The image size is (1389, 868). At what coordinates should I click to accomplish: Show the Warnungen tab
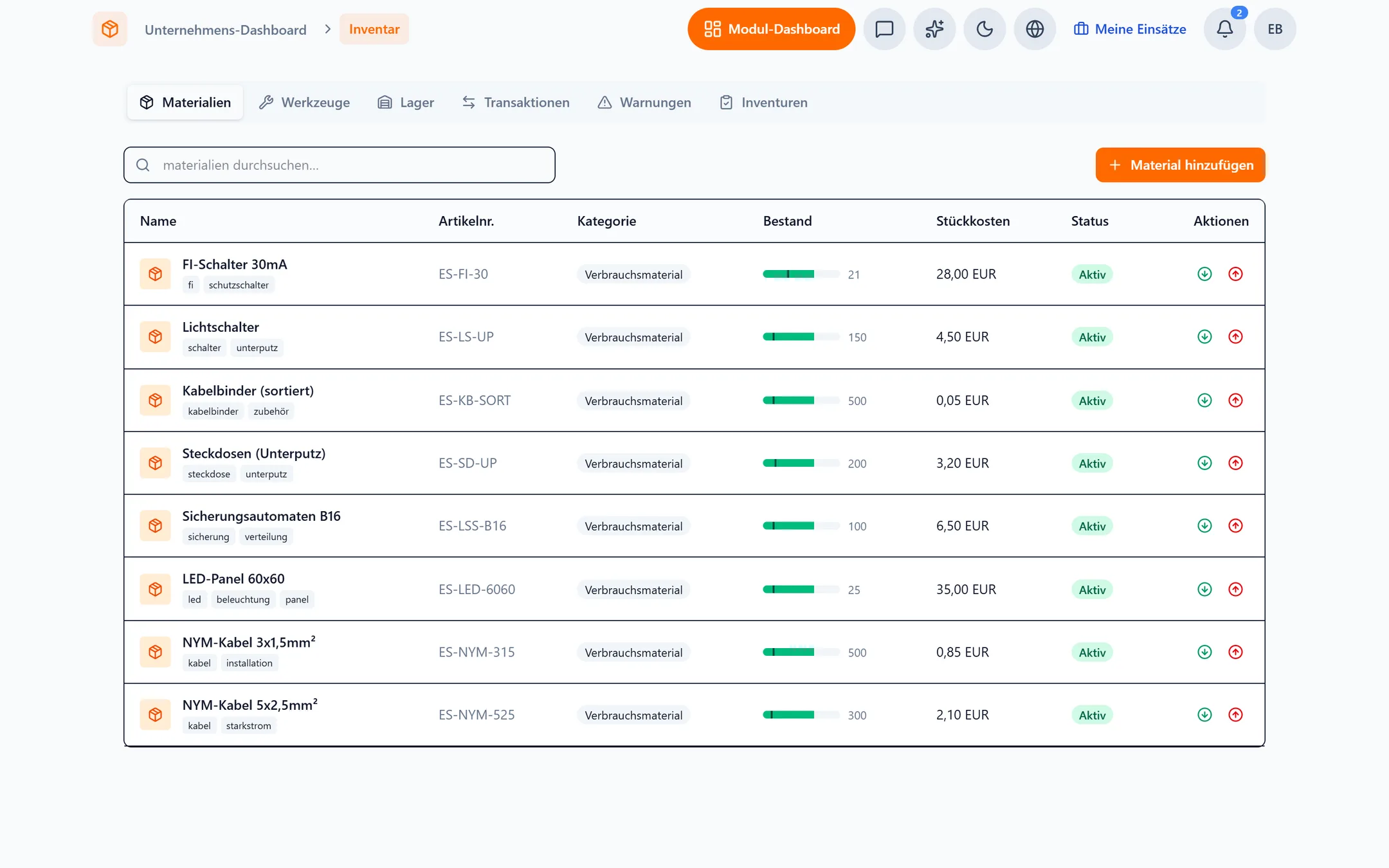pyautogui.click(x=644, y=102)
